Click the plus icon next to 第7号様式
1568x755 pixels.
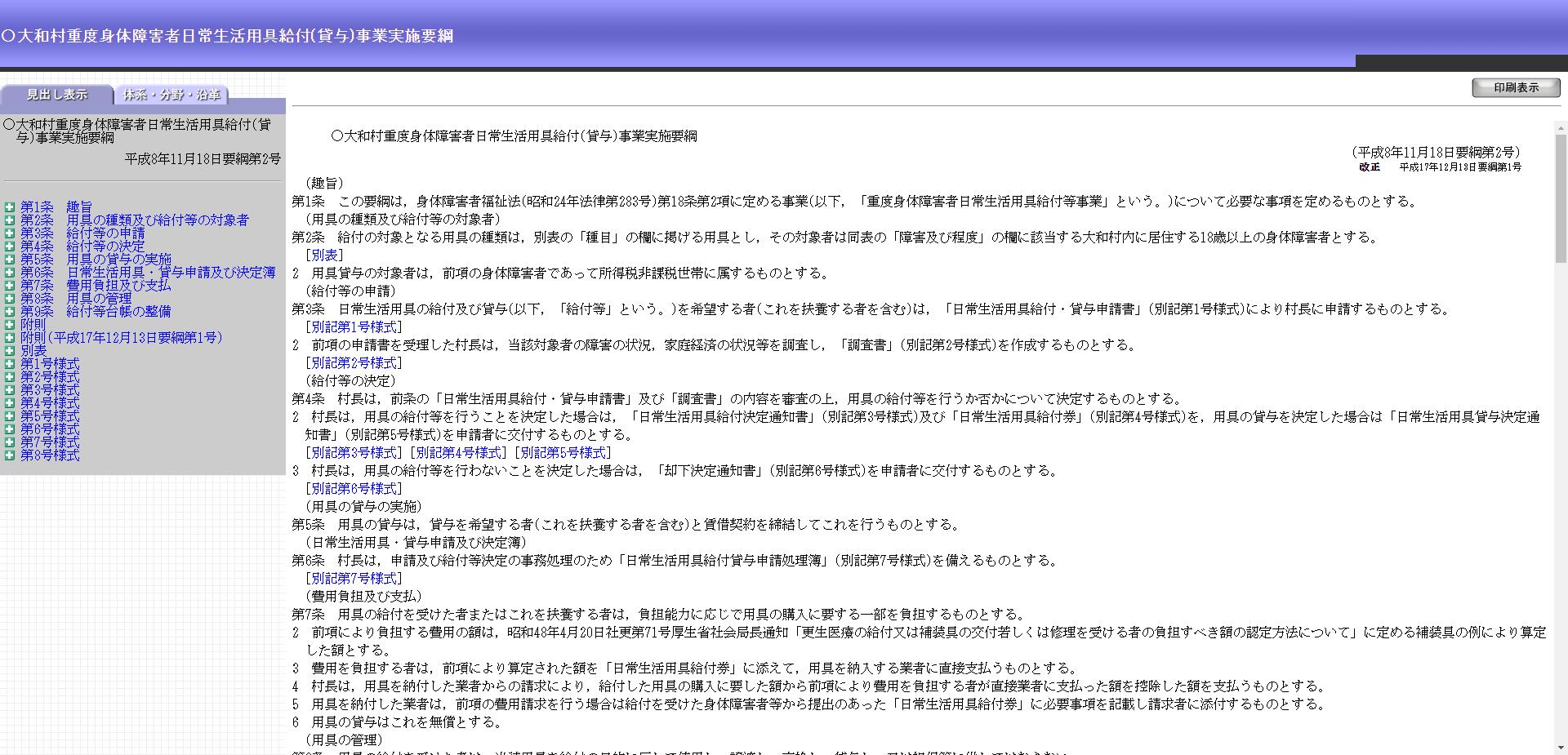click(9, 442)
